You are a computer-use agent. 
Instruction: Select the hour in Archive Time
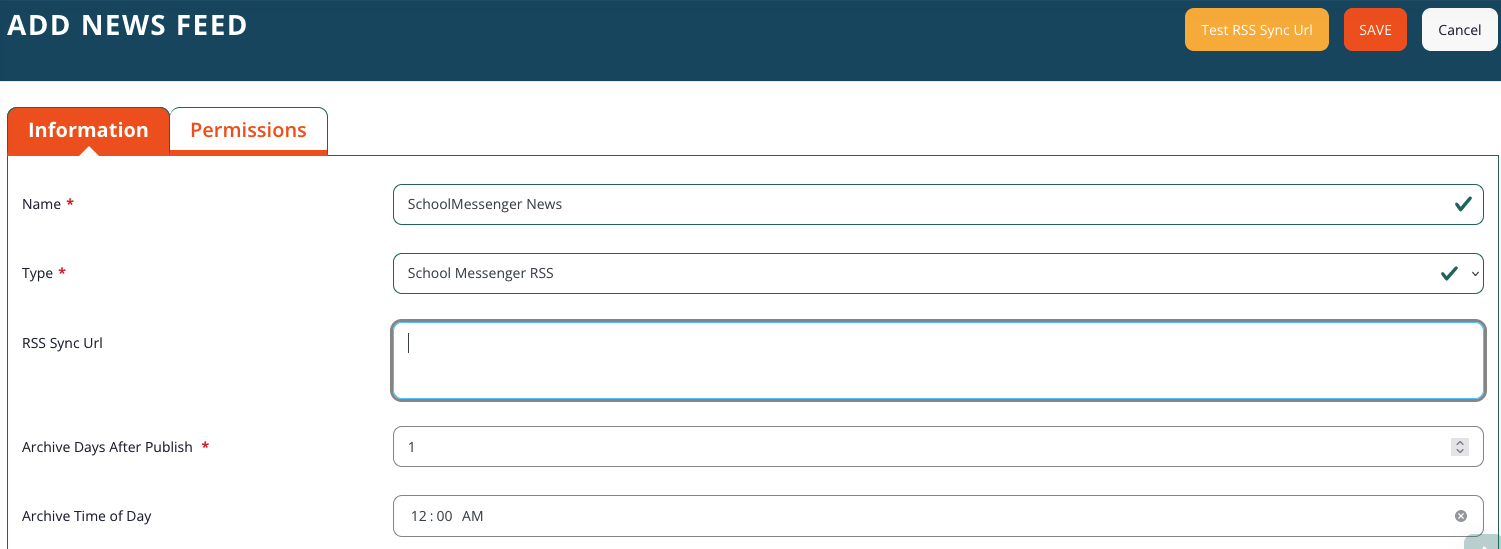pyautogui.click(x=418, y=516)
